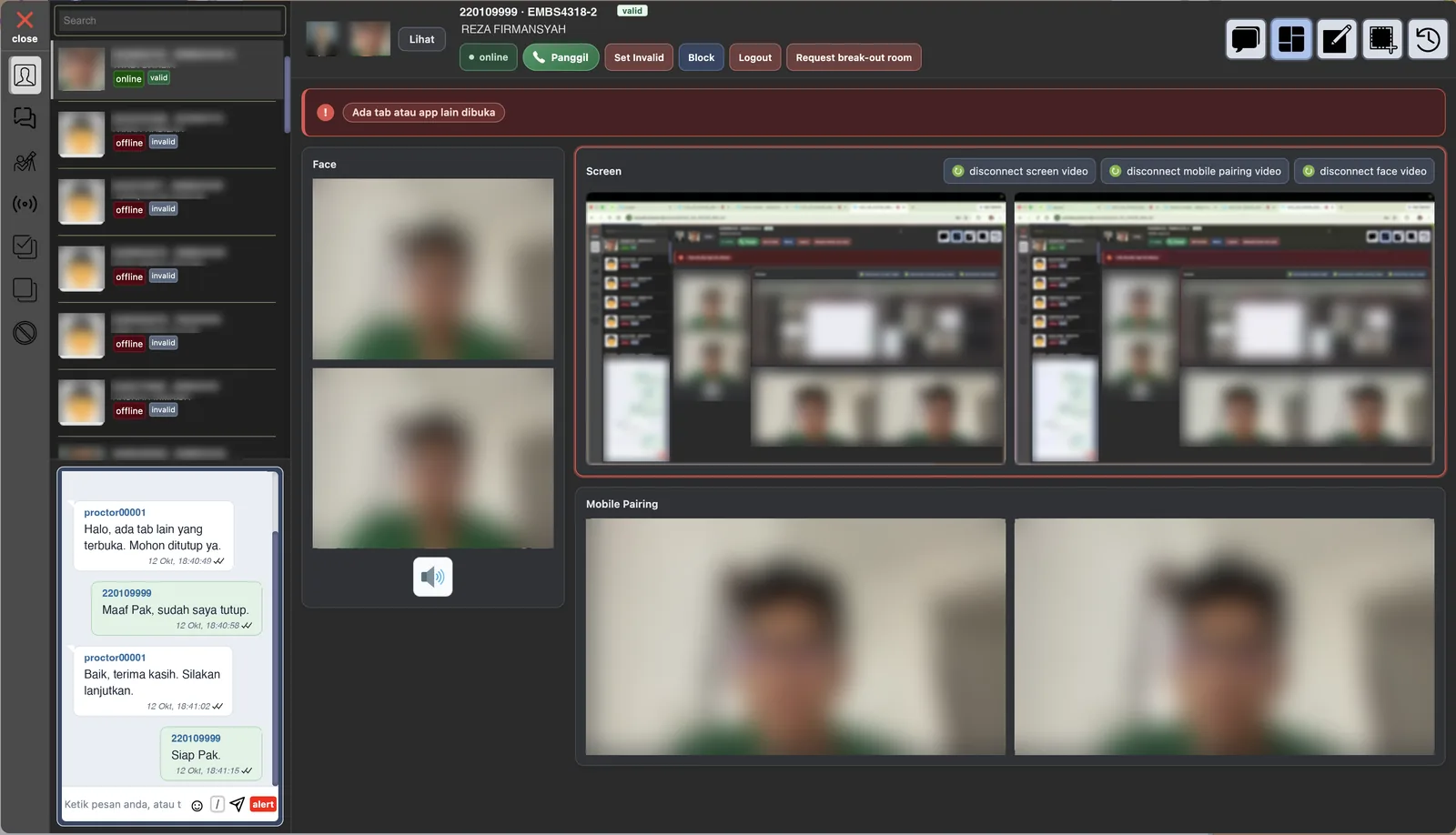Open the lower face camera image

coord(432,458)
